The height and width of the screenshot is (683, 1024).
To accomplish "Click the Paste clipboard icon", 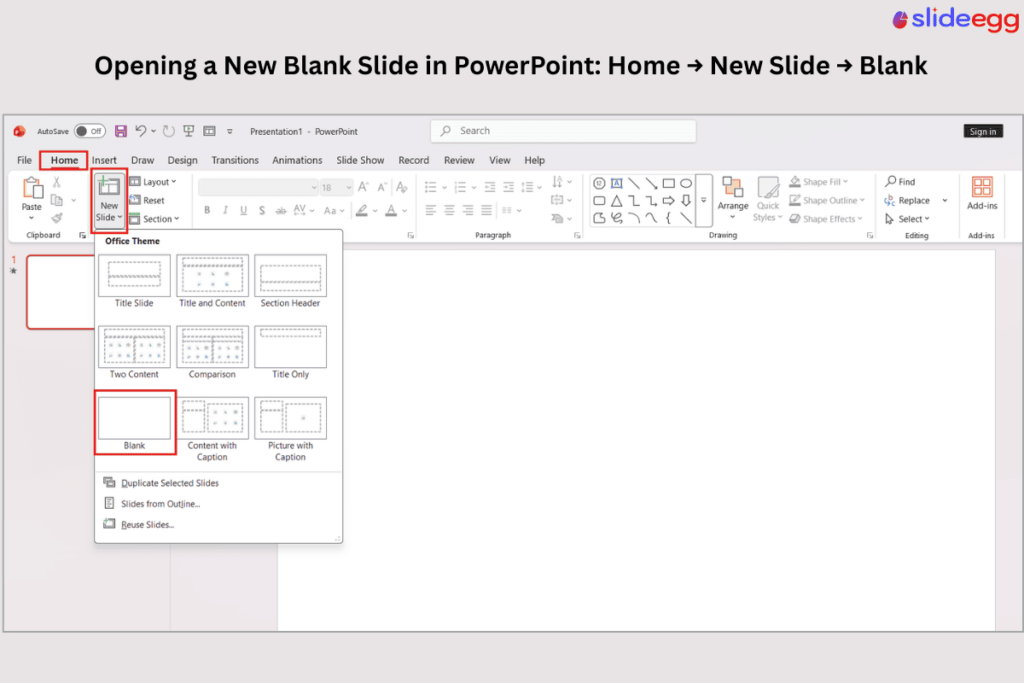I will (x=32, y=188).
